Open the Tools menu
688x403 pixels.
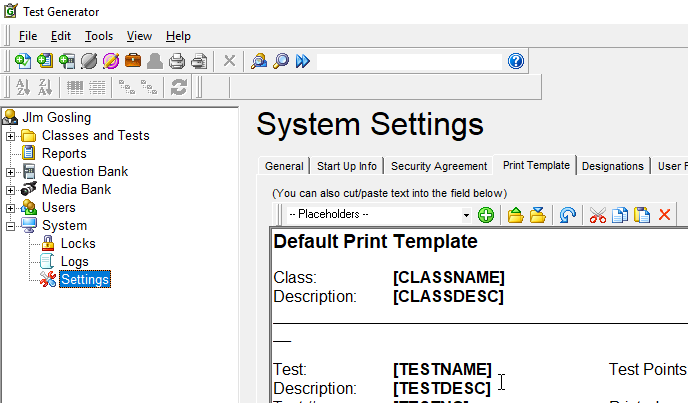pyautogui.click(x=99, y=36)
